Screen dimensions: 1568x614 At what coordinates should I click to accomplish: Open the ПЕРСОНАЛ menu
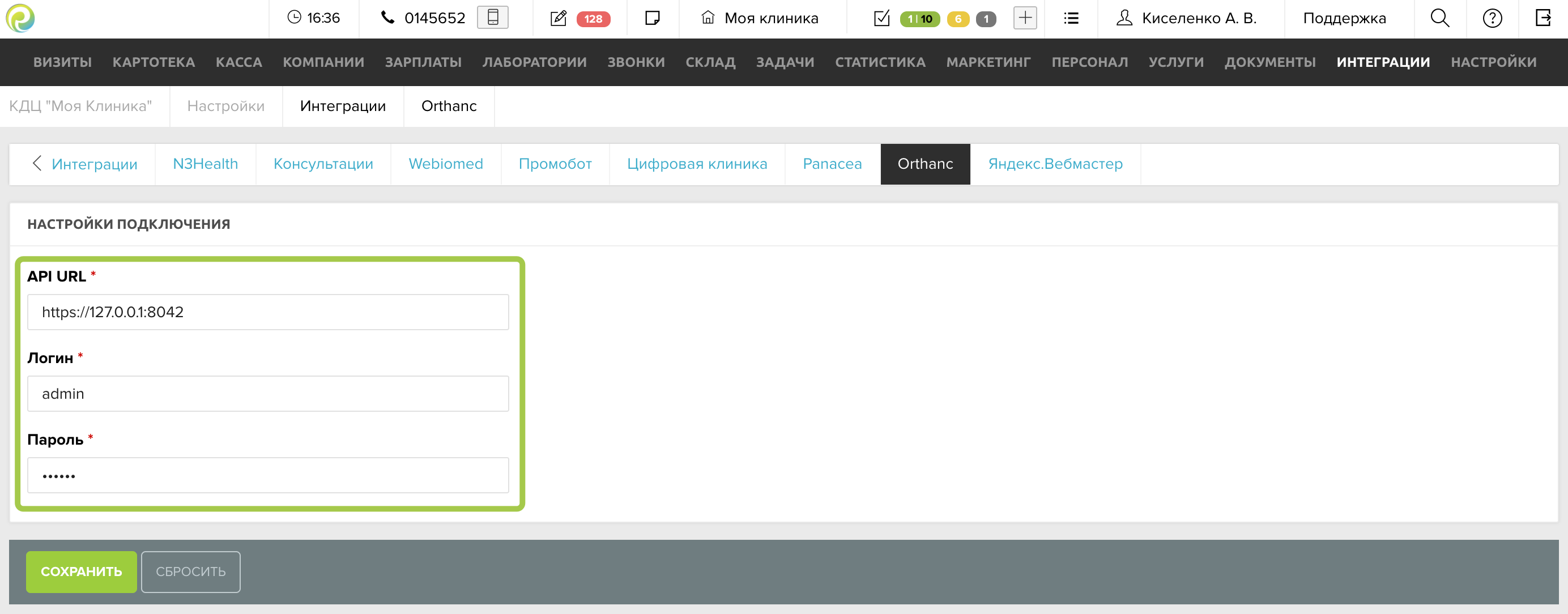point(1089,62)
